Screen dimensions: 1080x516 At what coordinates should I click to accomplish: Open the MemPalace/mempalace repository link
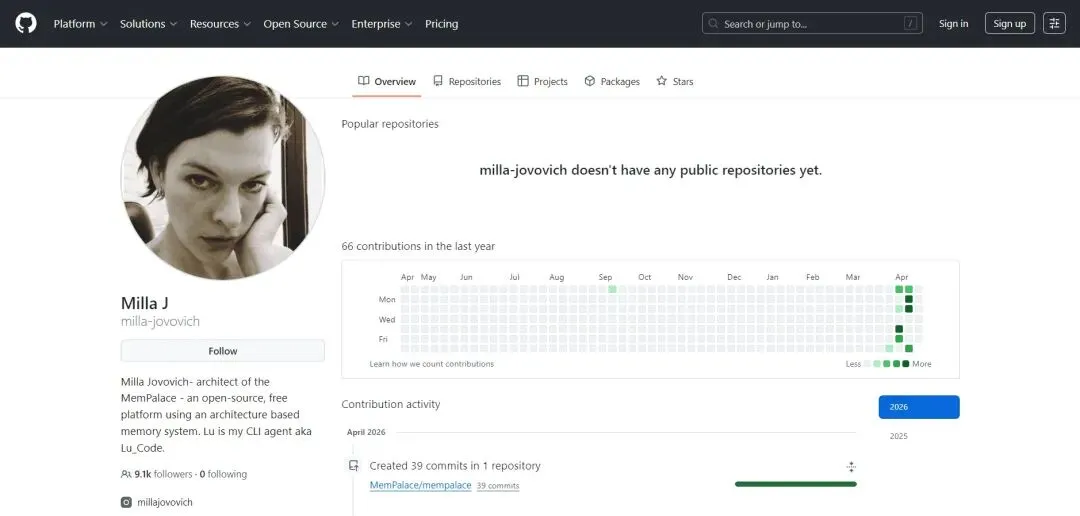point(420,485)
